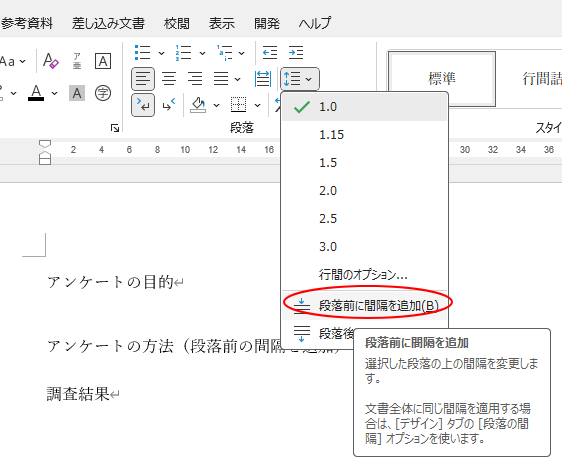
Task: Click the text 調査結果
Action: [78, 394]
